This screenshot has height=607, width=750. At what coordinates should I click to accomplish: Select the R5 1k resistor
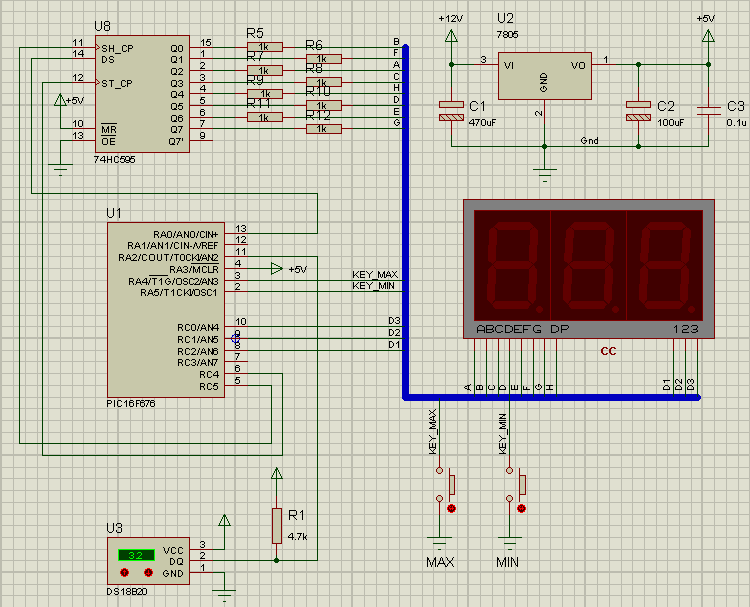tap(264, 46)
